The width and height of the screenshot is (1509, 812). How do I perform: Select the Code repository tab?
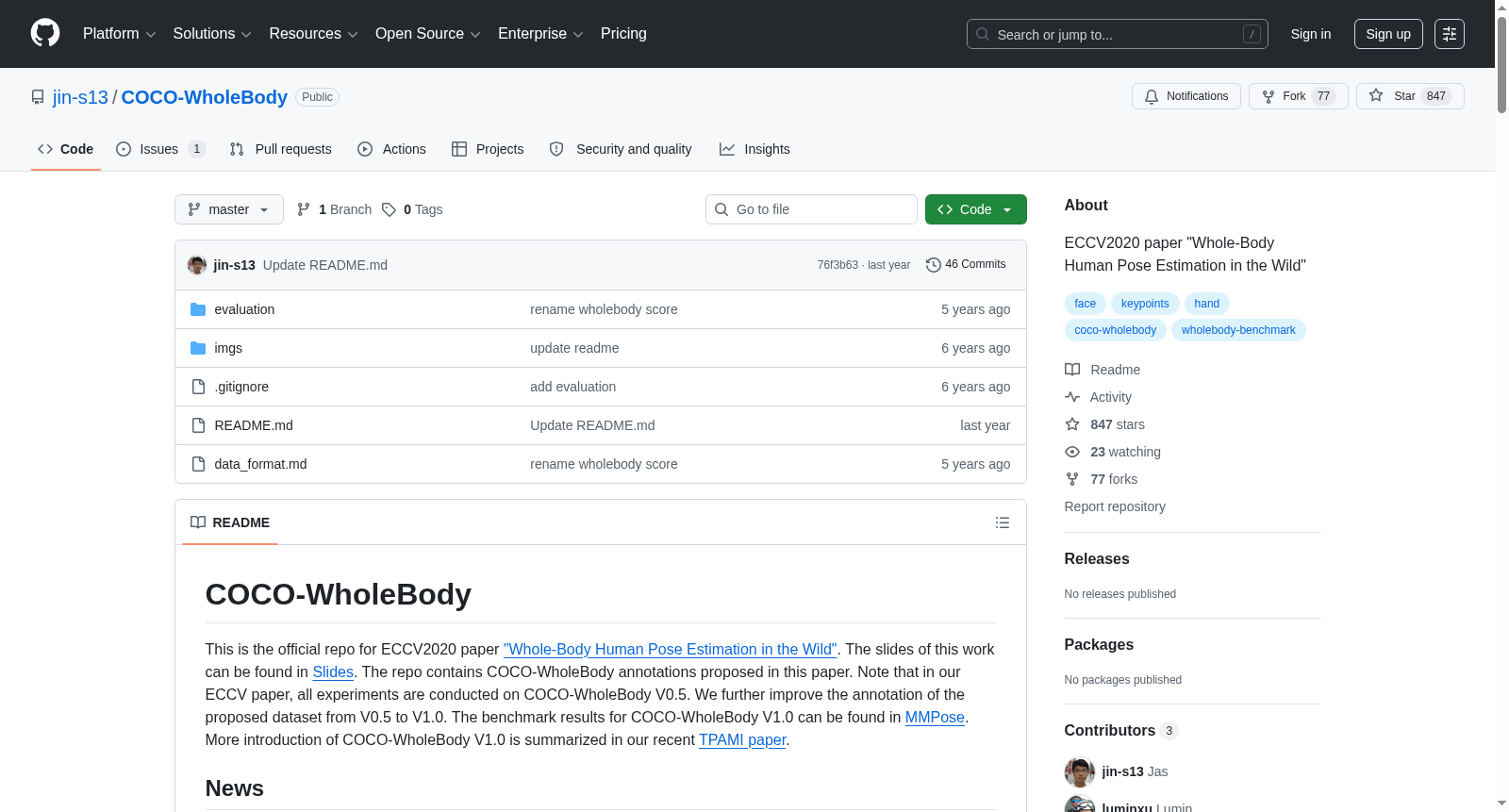[x=66, y=149]
